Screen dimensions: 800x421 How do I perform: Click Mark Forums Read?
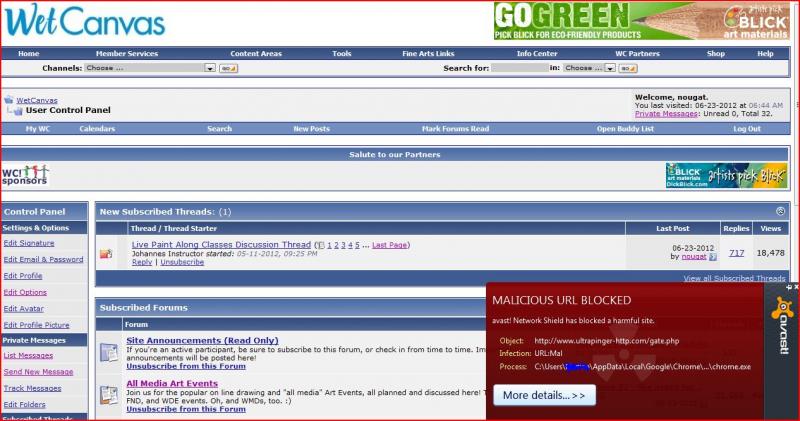(455, 129)
